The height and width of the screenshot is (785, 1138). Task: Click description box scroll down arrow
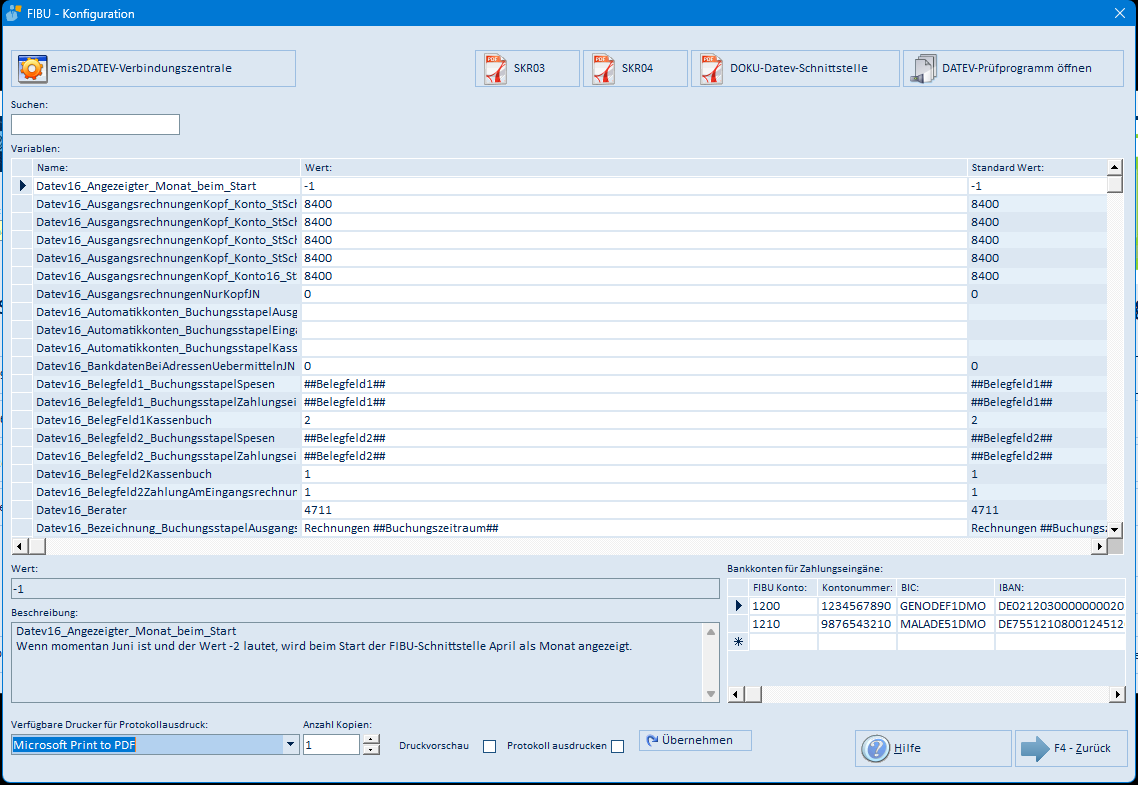[711, 694]
